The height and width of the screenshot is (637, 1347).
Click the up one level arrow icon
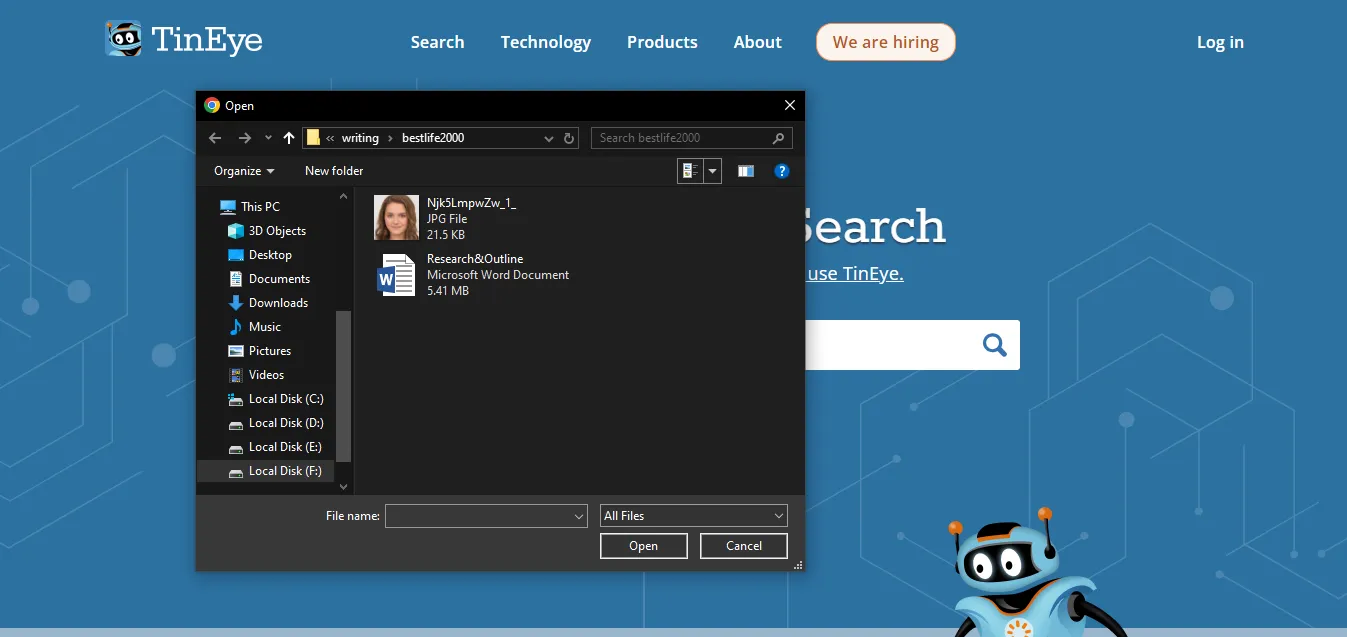pos(288,137)
